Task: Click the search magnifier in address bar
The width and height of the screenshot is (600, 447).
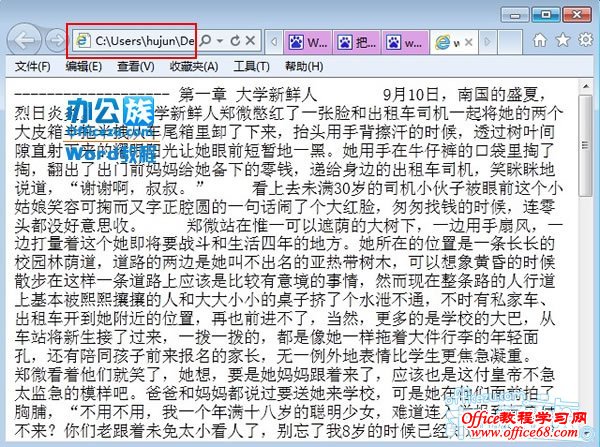Action: click(206, 40)
